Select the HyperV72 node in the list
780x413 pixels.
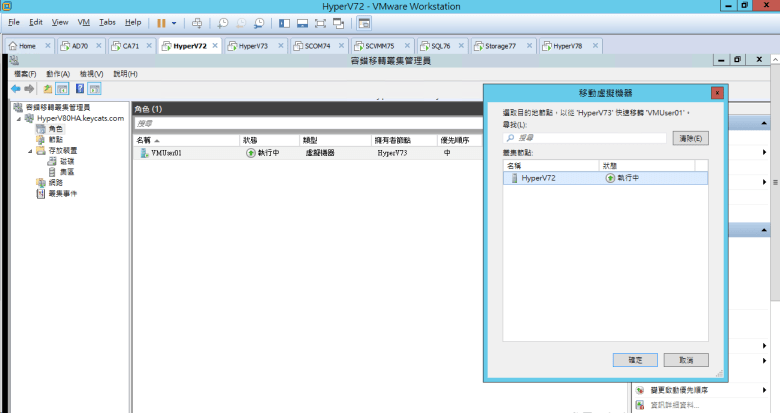coord(539,178)
